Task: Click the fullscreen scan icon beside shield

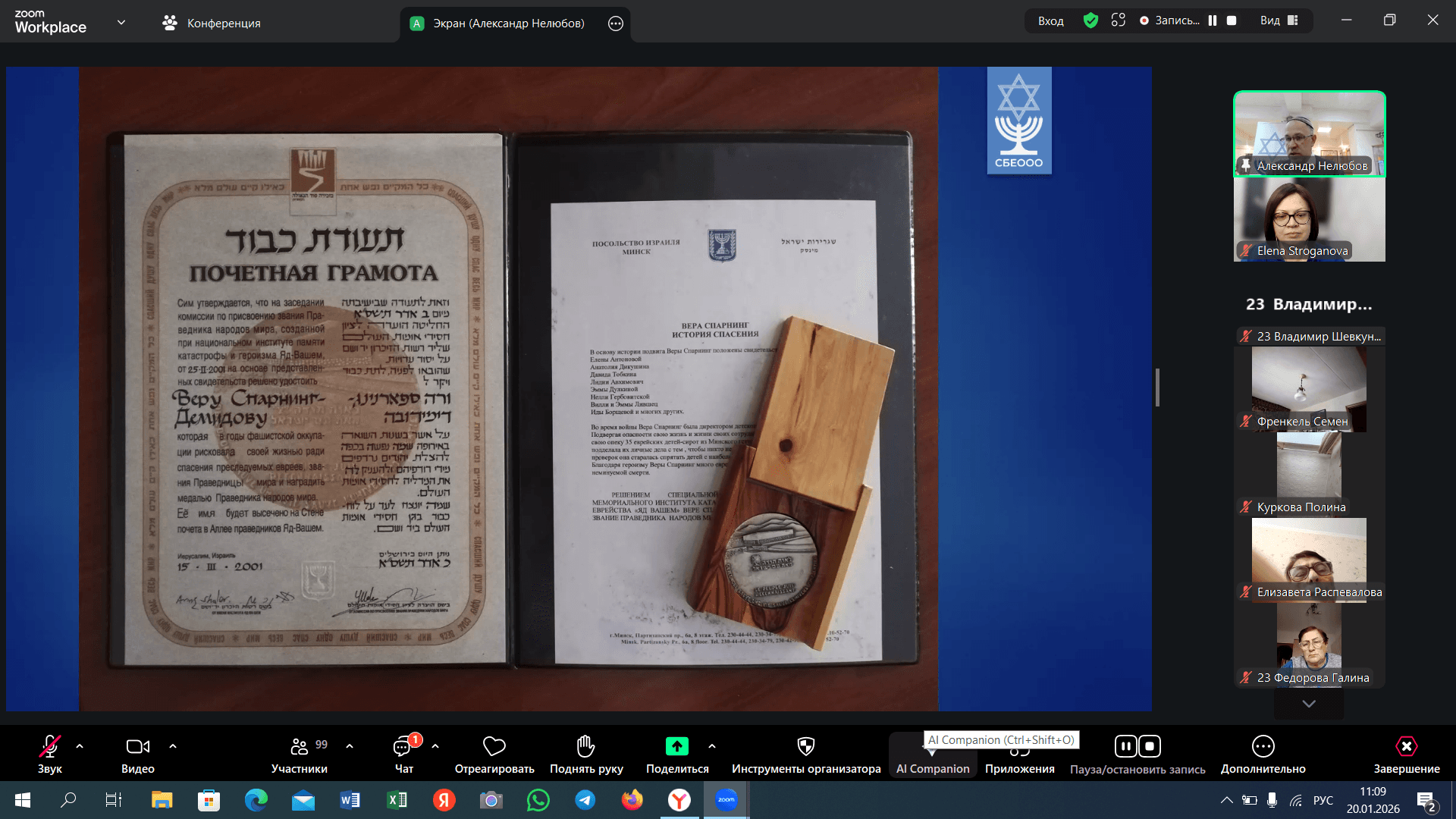Action: tap(1119, 20)
